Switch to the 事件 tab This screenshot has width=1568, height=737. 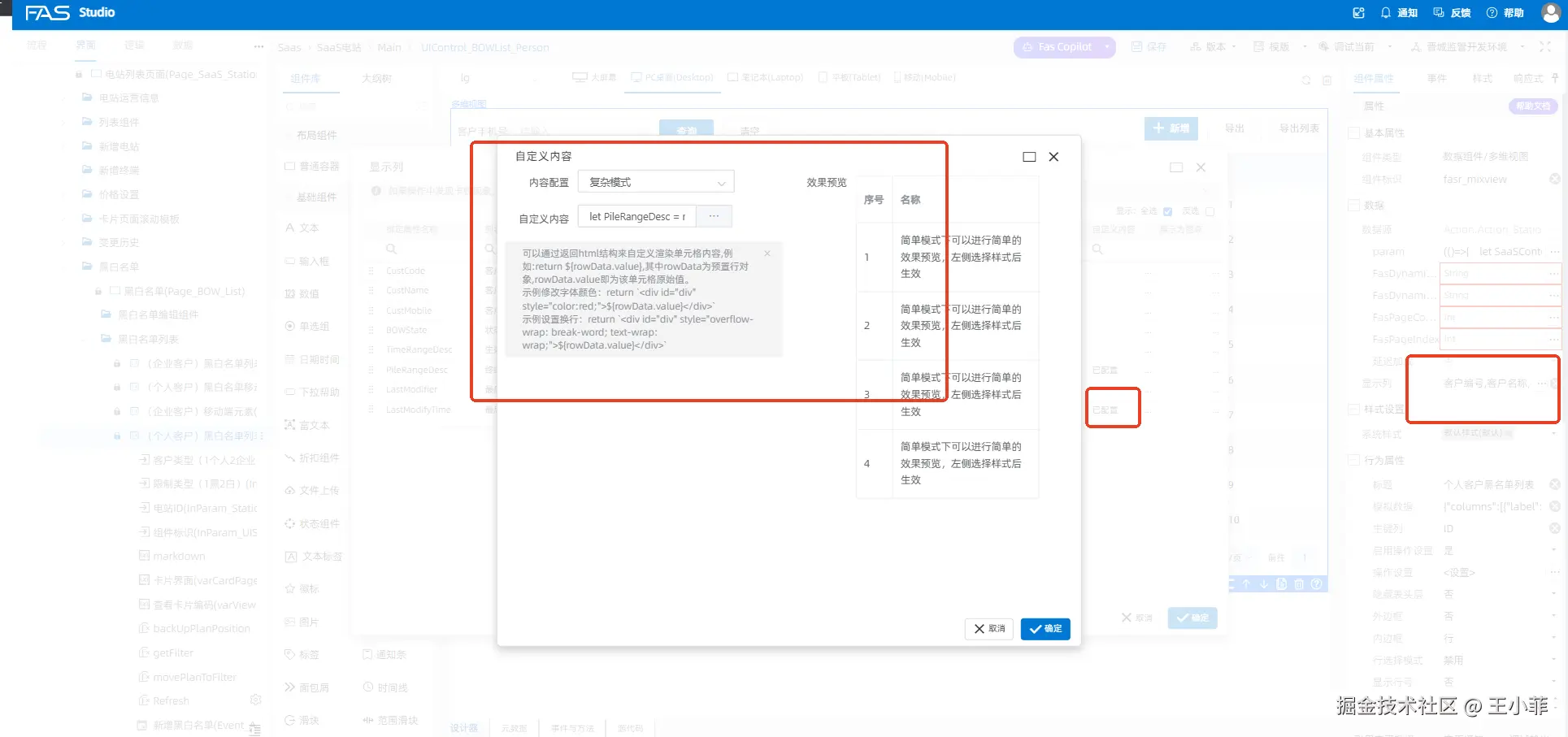1436,78
